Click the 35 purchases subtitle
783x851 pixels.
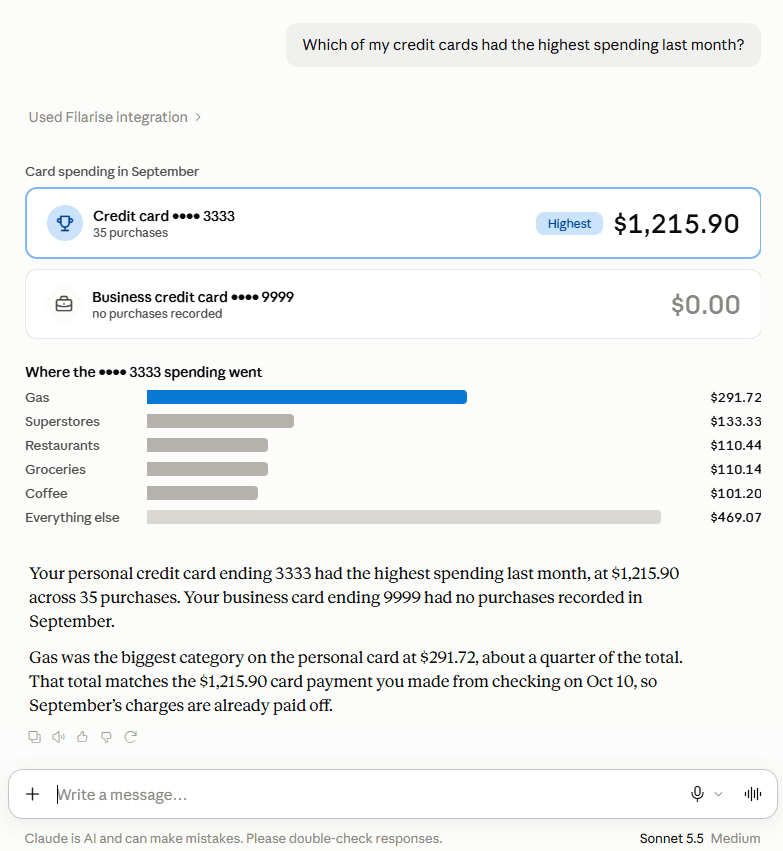(130, 233)
